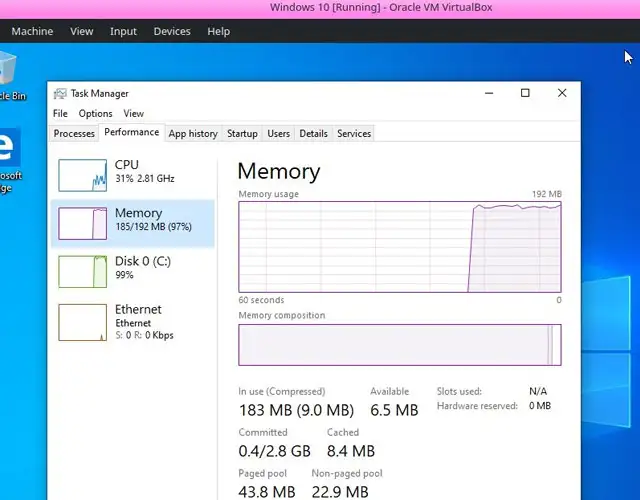This screenshot has height=500, width=640.
Task: Open the VirtualBox Devices menu
Action: pos(172,31)
